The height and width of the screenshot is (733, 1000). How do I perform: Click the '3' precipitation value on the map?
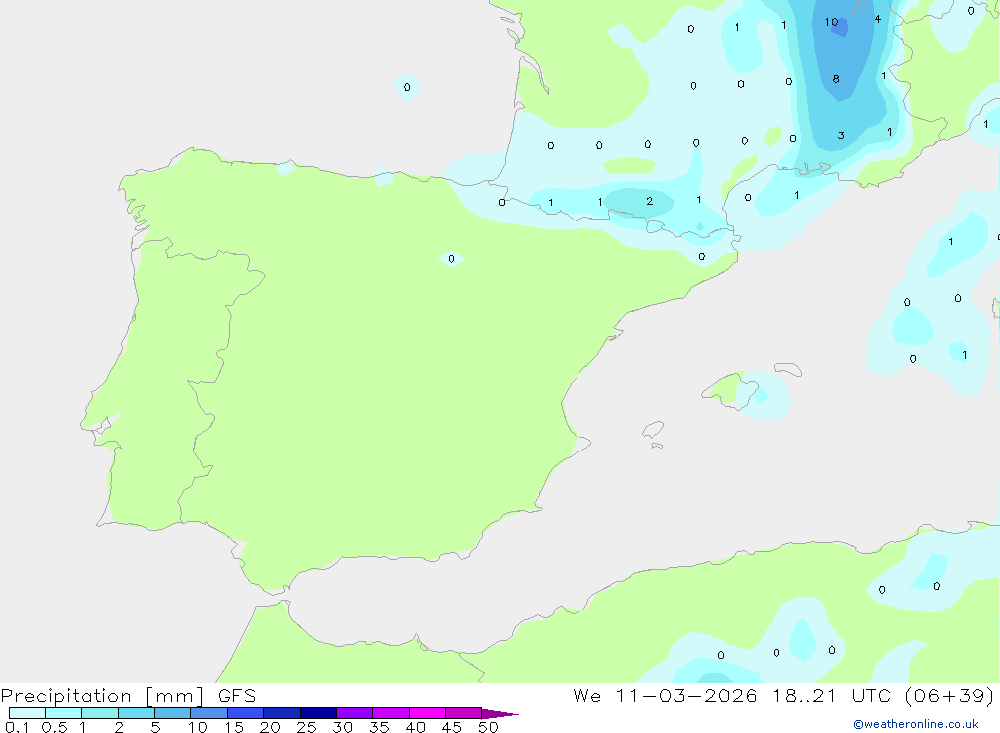[x=841, y=135]
